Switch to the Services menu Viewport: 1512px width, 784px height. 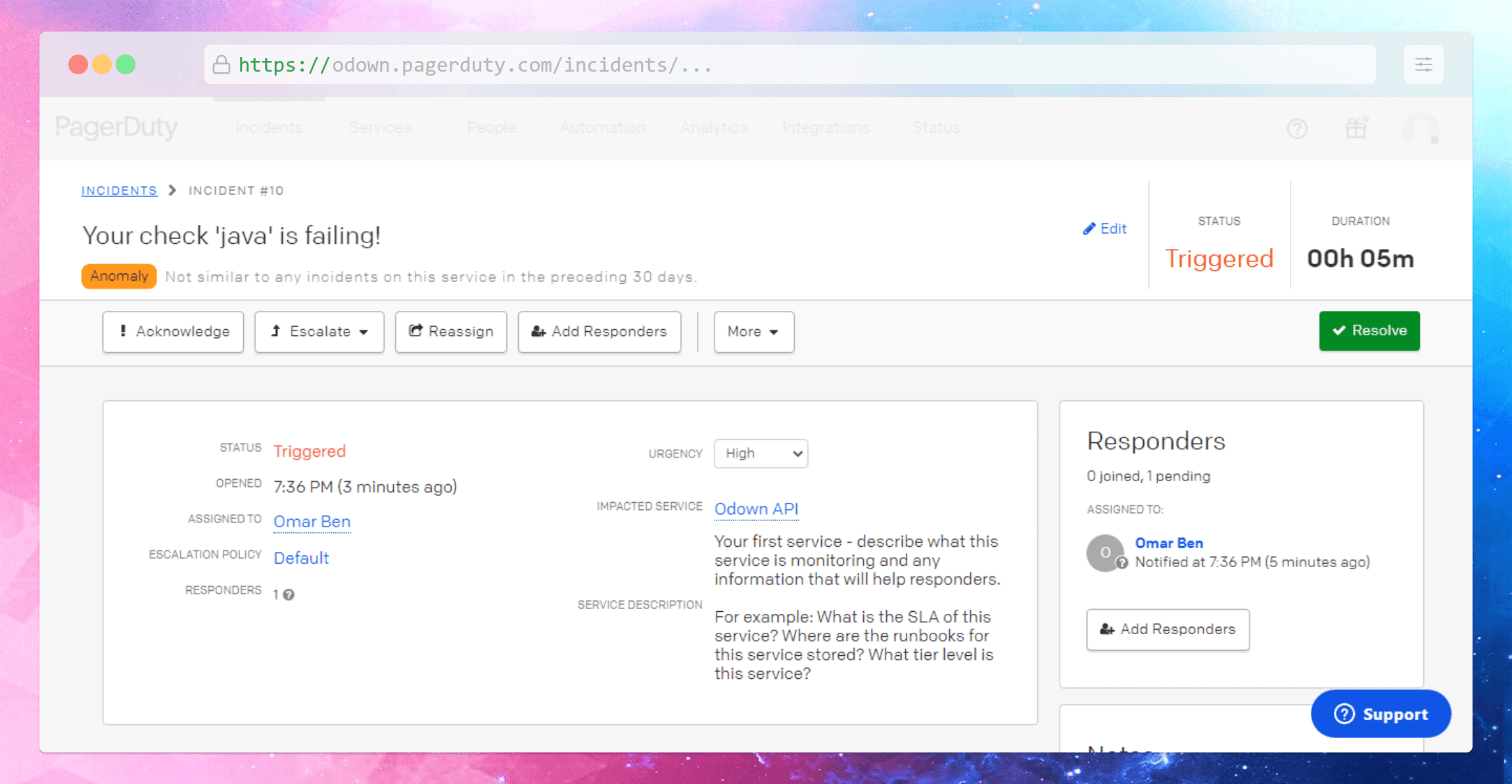click(x=380, y=127)
